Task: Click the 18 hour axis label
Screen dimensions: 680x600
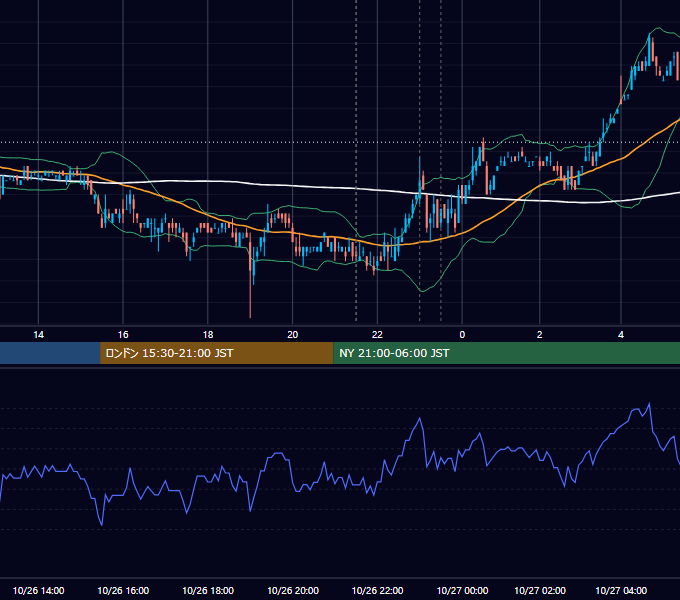Action: tap(208, 334)
